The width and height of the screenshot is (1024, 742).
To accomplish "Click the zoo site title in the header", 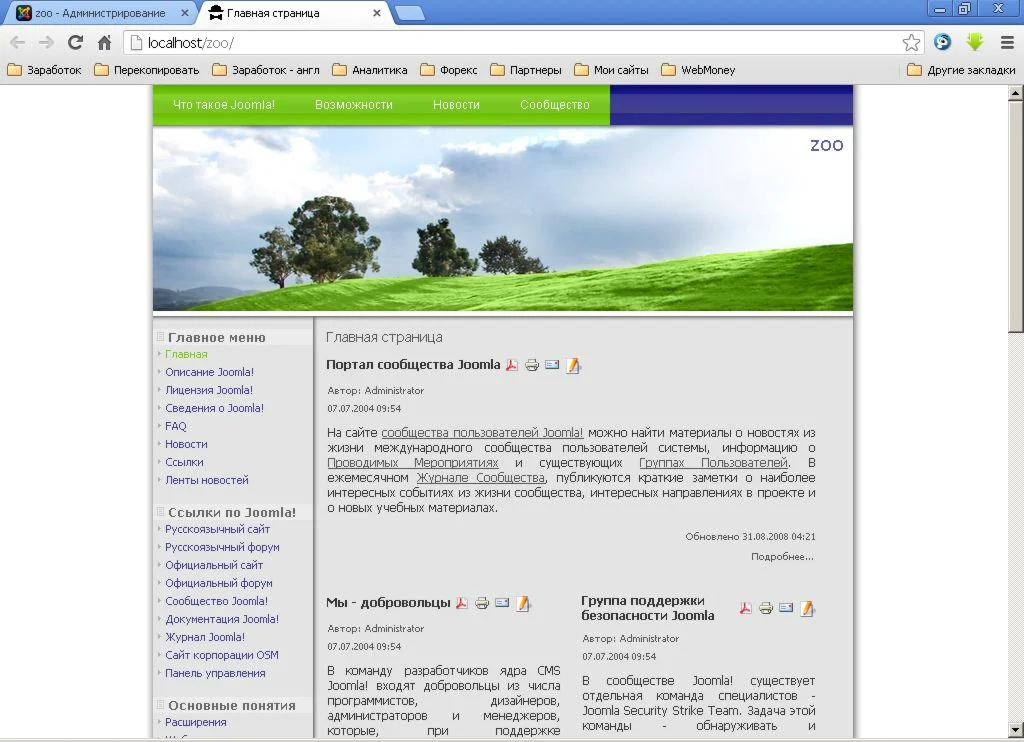I will (827, 146).
